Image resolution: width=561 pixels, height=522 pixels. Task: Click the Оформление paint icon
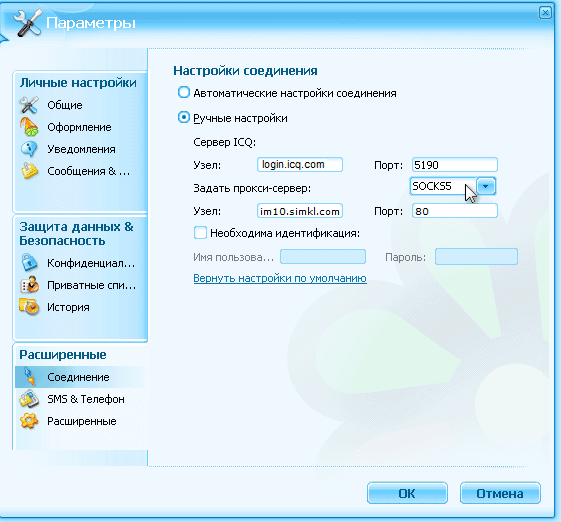pyautogui.click(x=29, y=127)
